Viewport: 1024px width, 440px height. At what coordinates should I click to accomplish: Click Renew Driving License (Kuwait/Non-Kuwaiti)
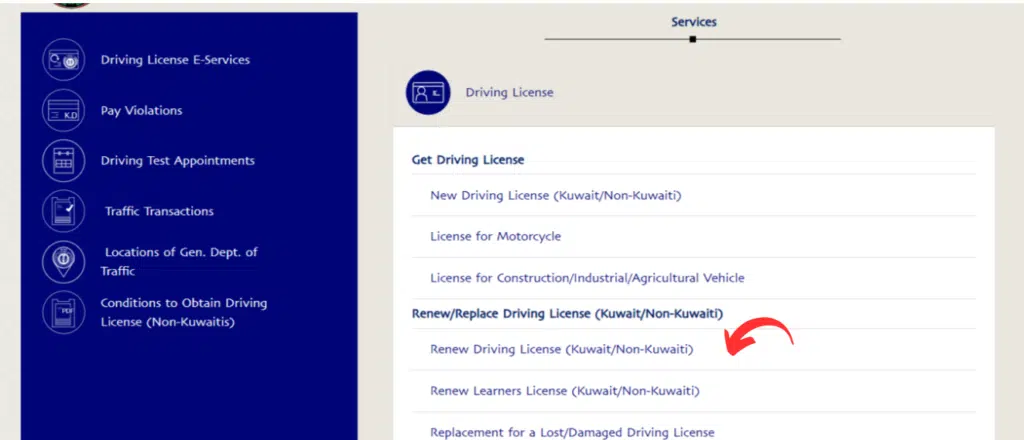click(x=562, y=349)
